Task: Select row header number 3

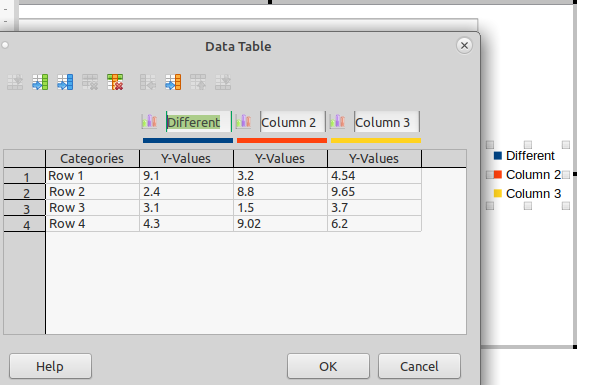Action: click(25, 208)
